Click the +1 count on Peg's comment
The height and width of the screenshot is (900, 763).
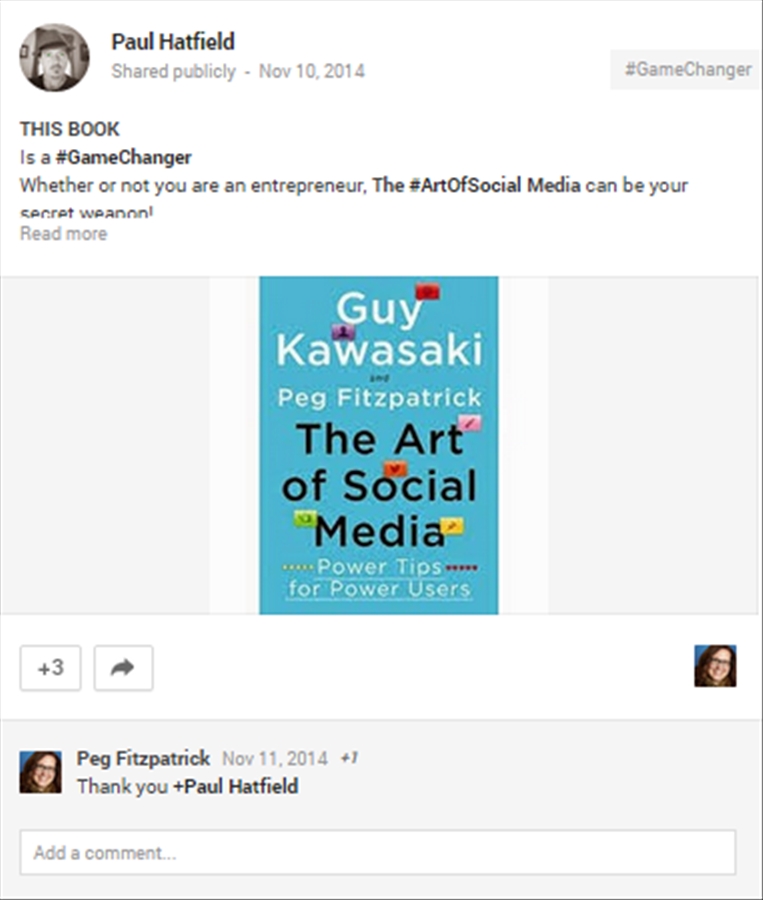click(350, 758)
